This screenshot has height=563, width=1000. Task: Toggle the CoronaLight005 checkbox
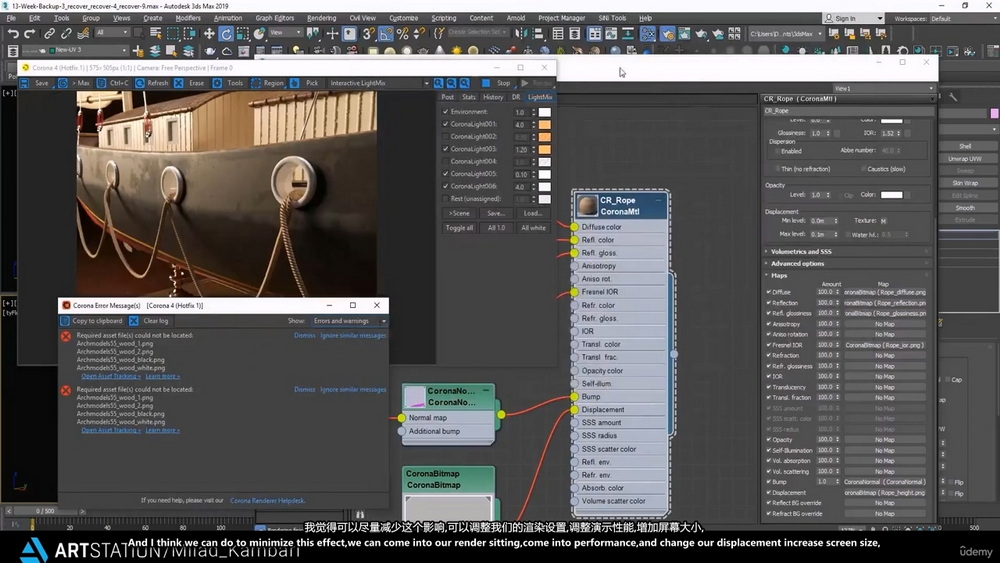(446, 174)
